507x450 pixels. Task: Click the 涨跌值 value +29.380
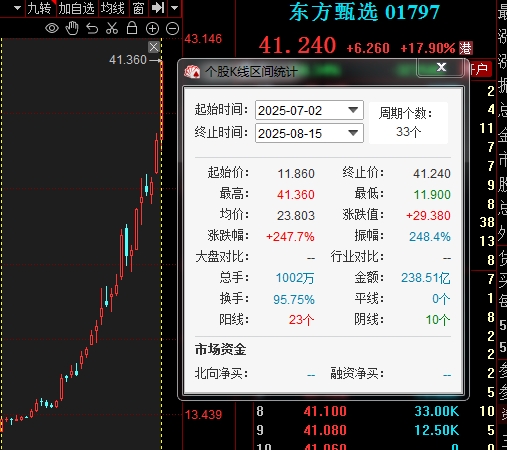[428, 216]
